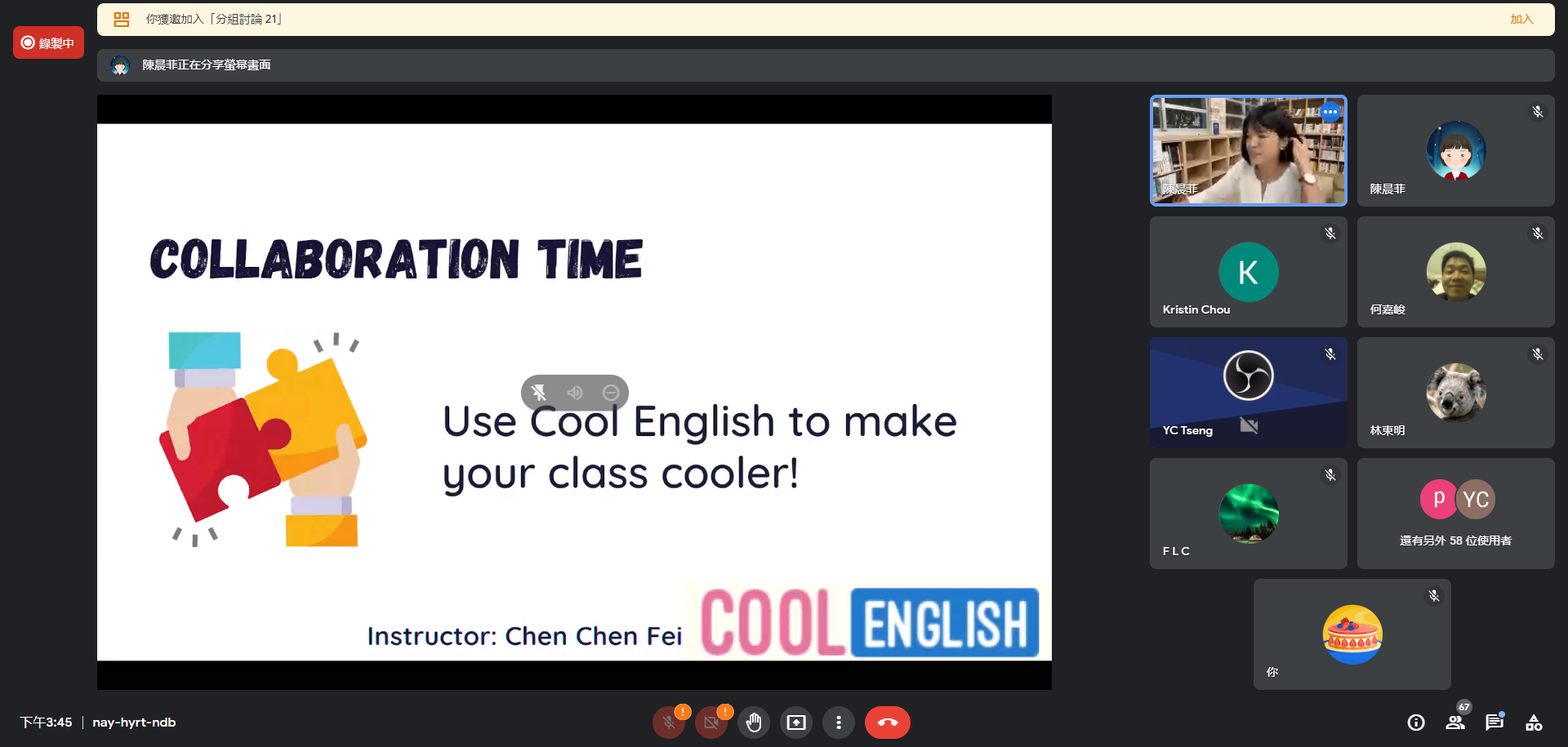Screen dimensions: 1568x747
Task: Click the P avatar in extra users tile
Action: [x=1439, y=499]
